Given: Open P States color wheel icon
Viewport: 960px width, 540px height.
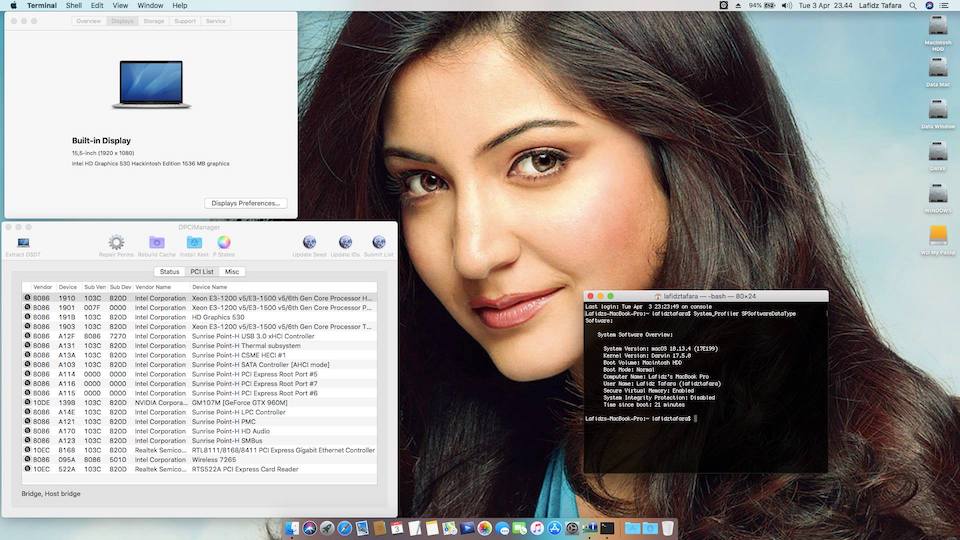Looking at the screenshot, I should tap(224, 242).
